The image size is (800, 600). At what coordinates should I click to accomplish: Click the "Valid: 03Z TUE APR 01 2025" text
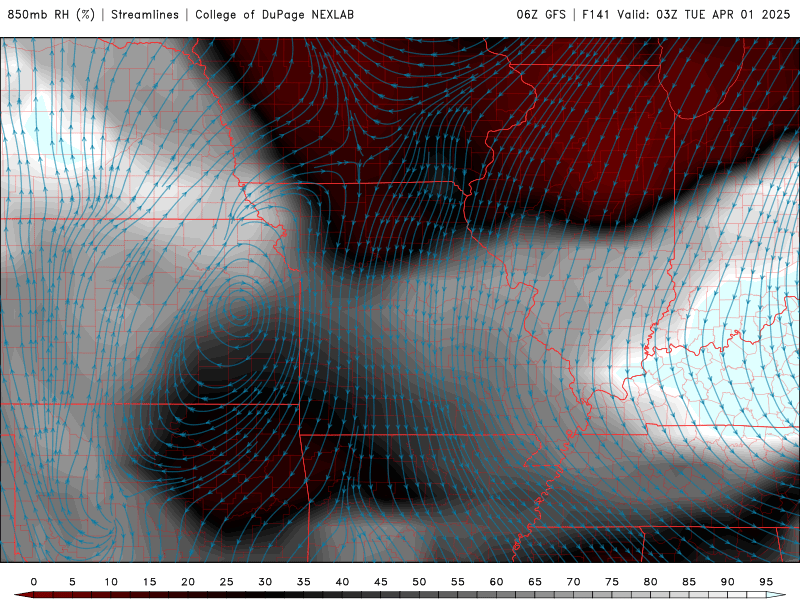[x=704, y=14]
